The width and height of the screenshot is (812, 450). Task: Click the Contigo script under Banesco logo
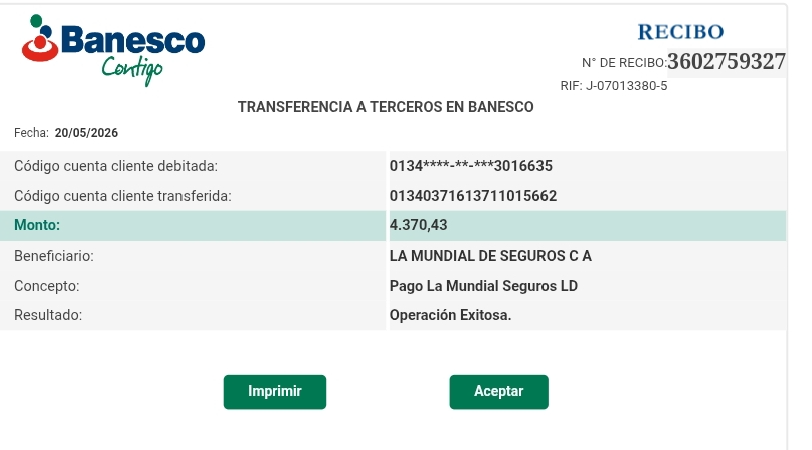click(132, 70)
